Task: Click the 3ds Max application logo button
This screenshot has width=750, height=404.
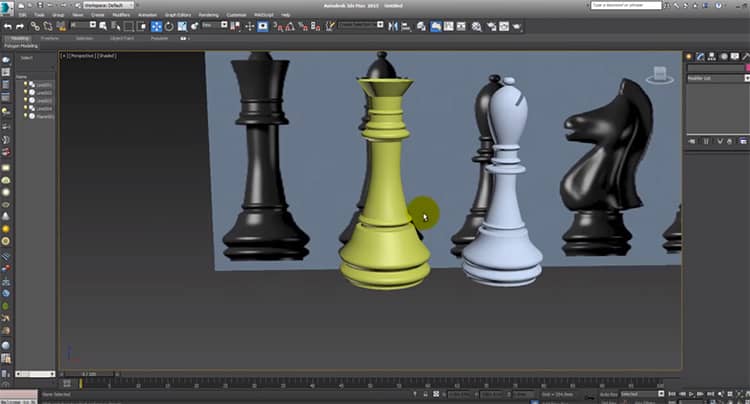Action: (7, 6)
